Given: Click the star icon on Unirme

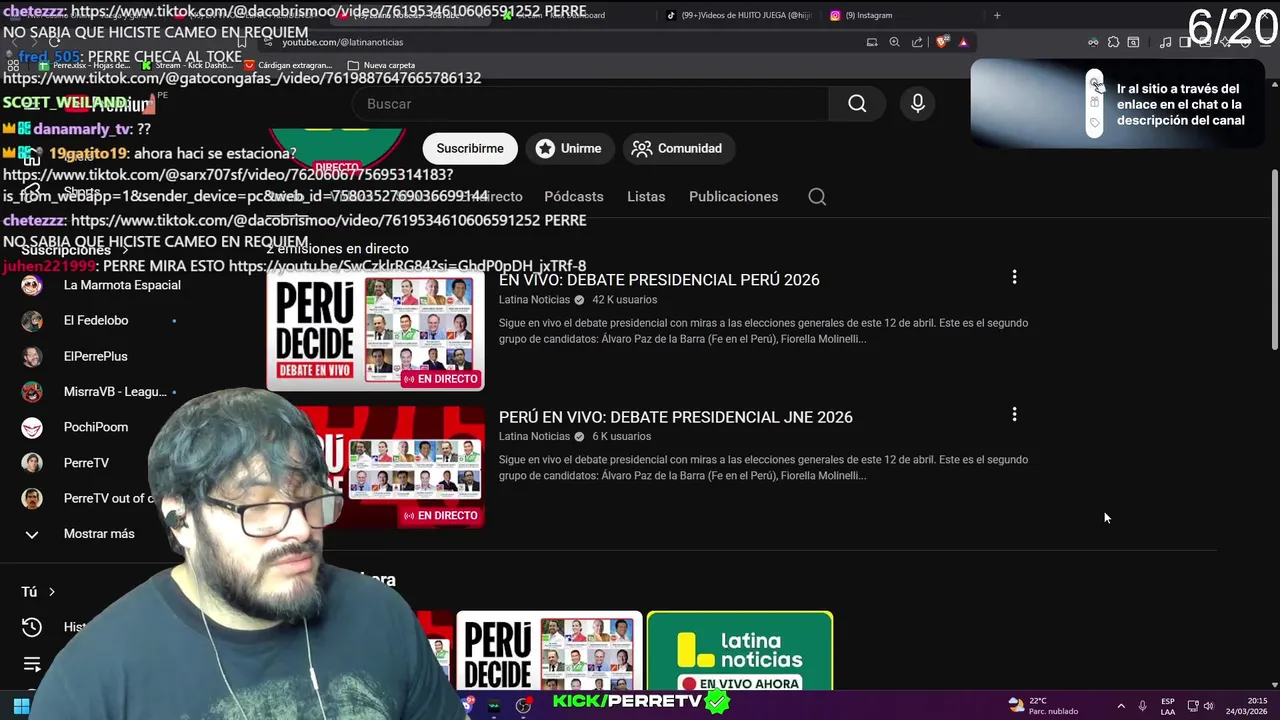Looking at the screenshot, I should point(545,148).
